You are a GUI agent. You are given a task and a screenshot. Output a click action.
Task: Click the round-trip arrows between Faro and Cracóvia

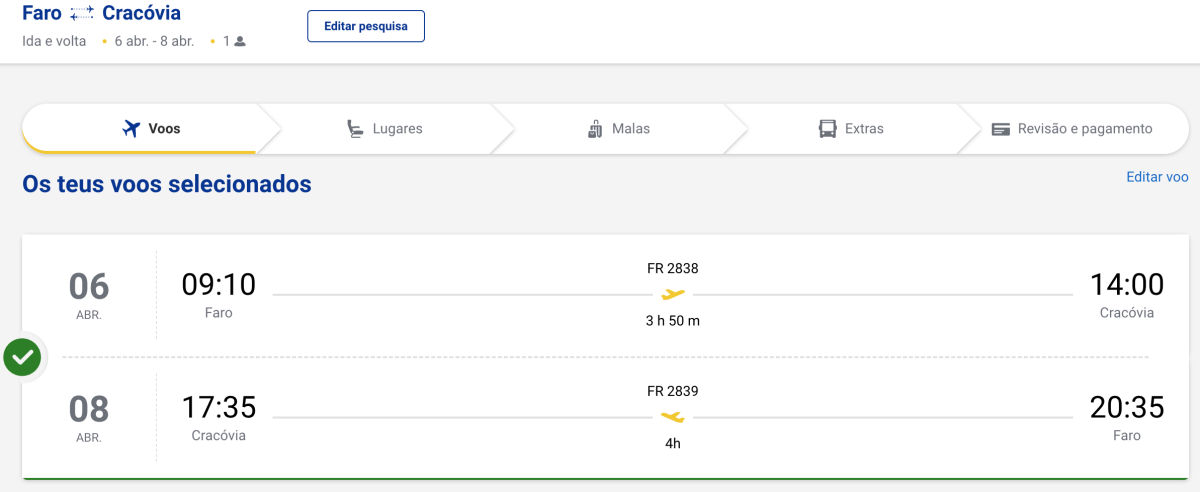click(82, 14)
